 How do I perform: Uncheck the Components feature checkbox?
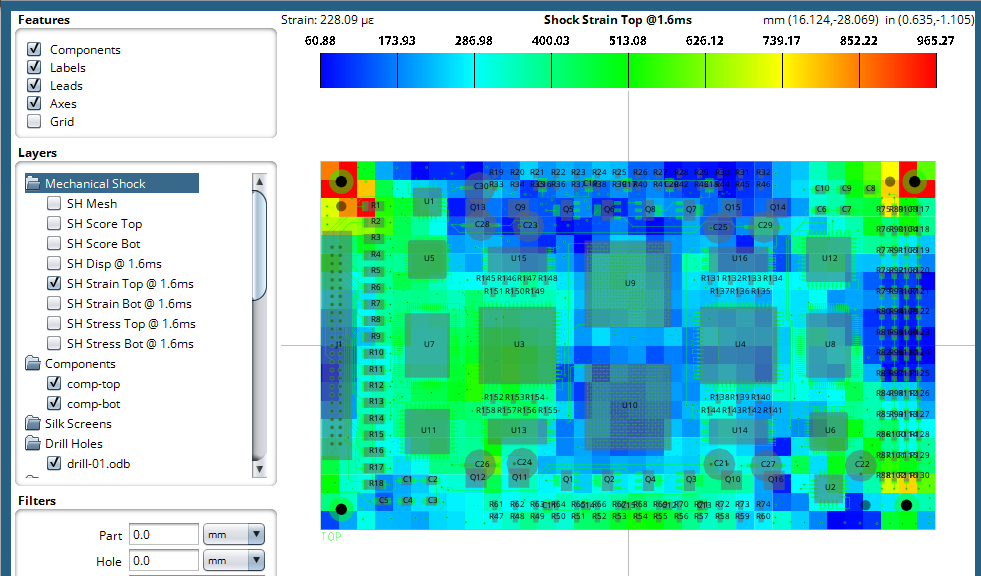[x=34, y=49]
